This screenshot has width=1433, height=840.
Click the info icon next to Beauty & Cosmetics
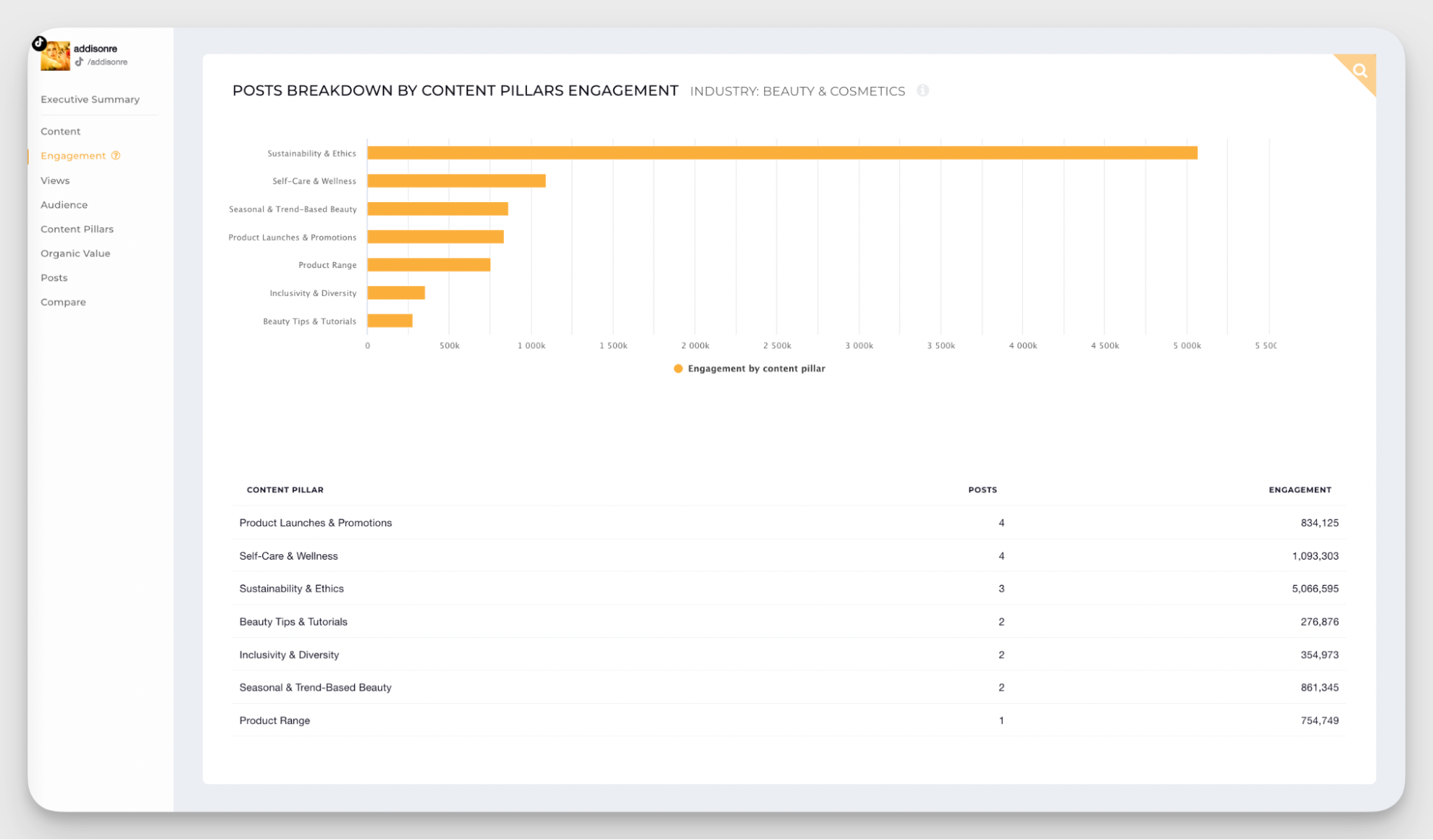point(923,90)
